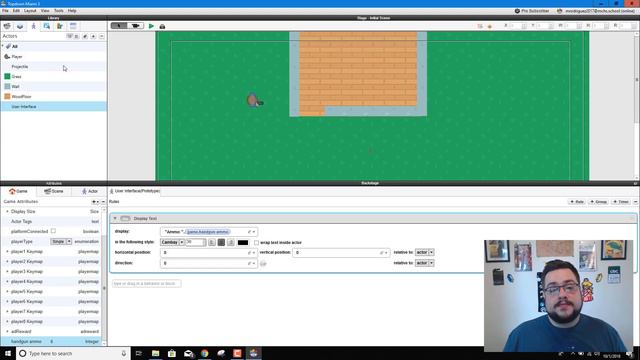The width and height of the screenshot is (640, 360).
Task: Click the edit pencil icon in Actors header
Action: [x=85, y=36]
